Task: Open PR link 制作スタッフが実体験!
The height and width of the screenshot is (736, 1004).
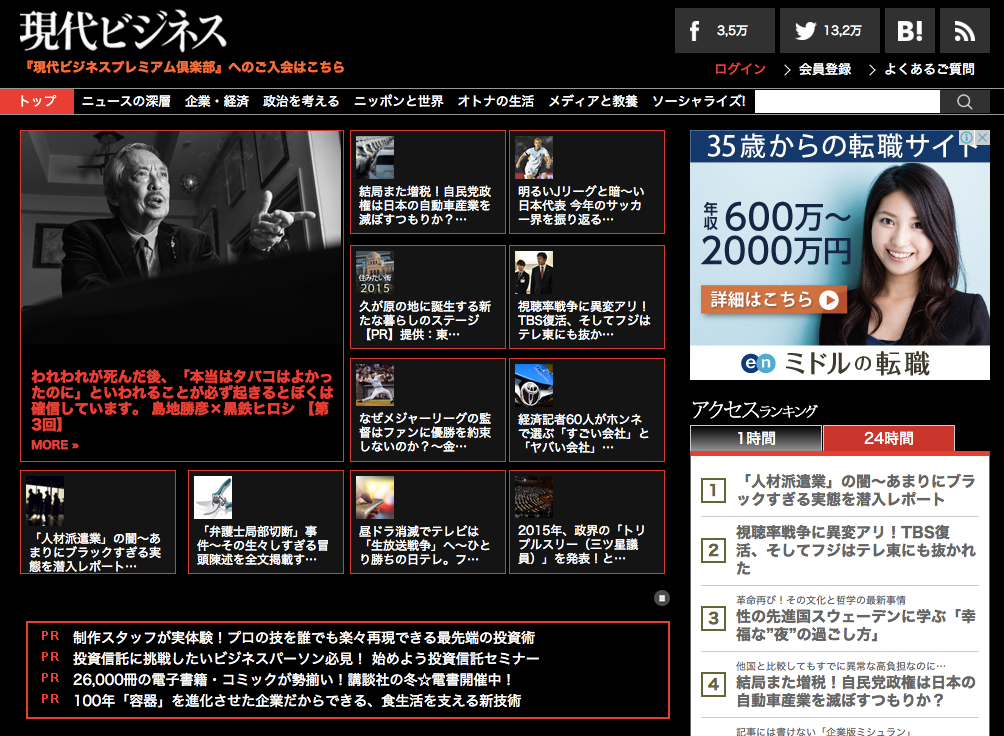Action: click(x=304, y=637)
